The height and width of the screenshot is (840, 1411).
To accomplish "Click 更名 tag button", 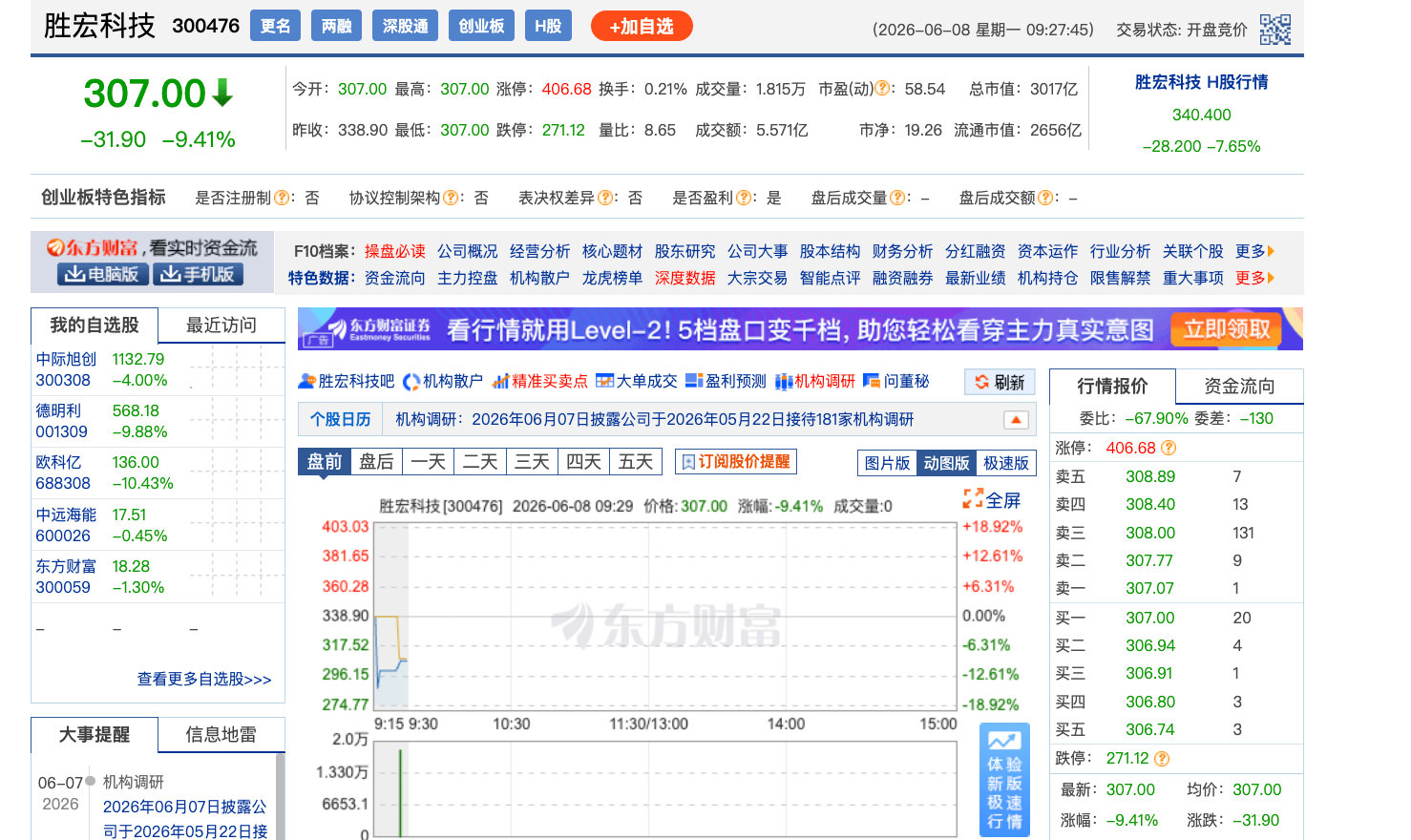I will pos(276,26).
